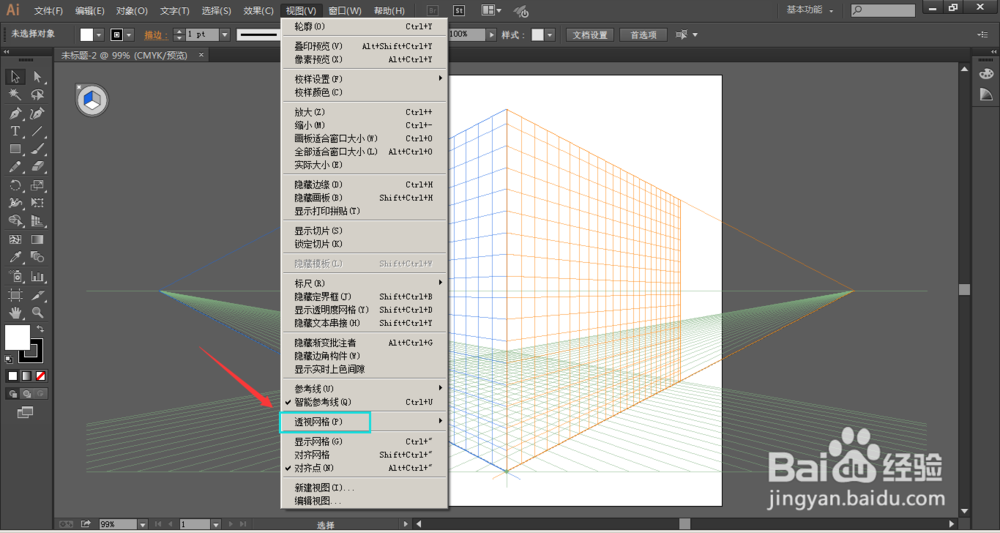Open the 窗口(W) menu
Viewport: 1000px width, 533px height.
(x=345, y=11)
